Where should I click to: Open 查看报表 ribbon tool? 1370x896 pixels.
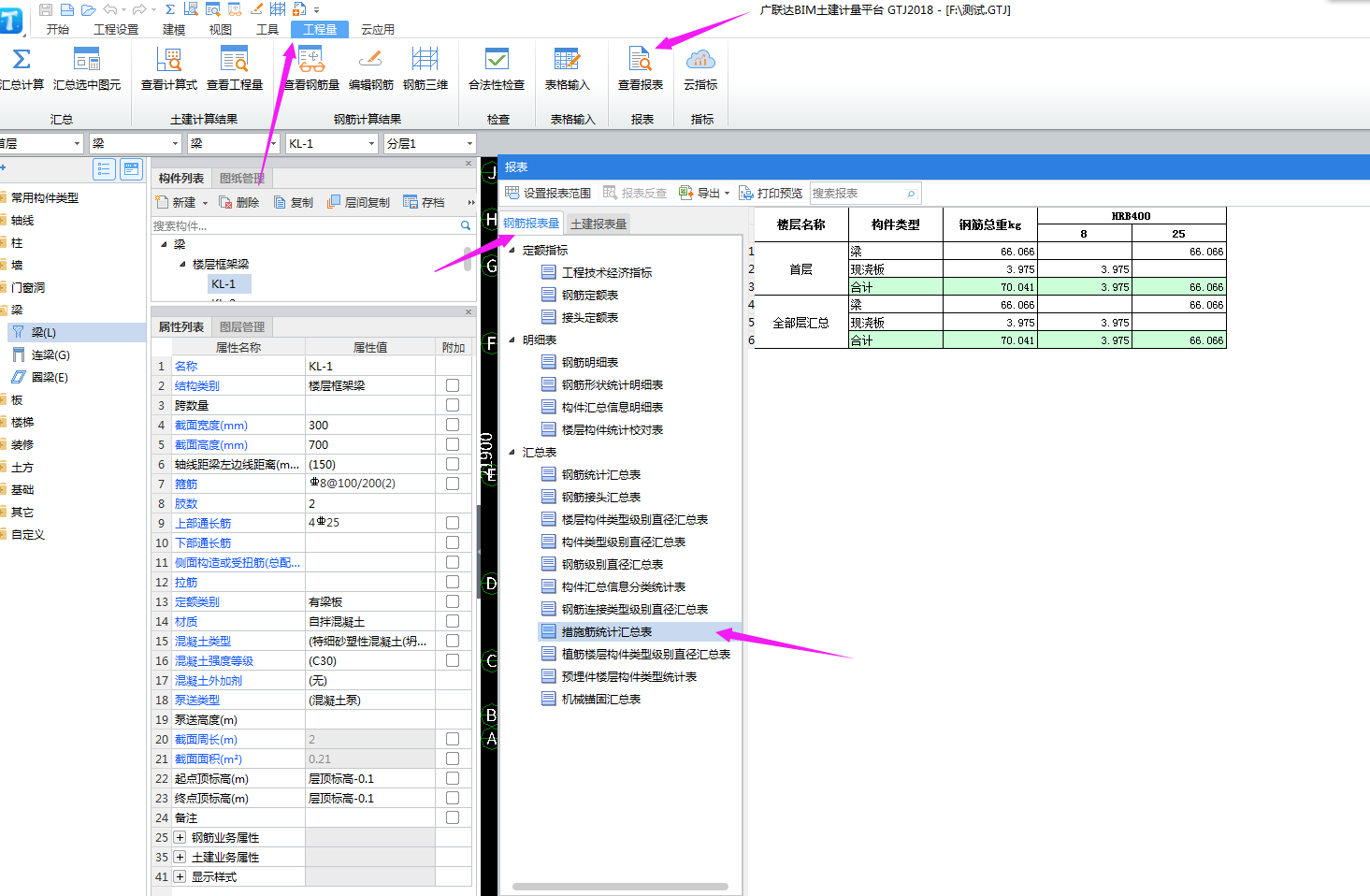641,68
